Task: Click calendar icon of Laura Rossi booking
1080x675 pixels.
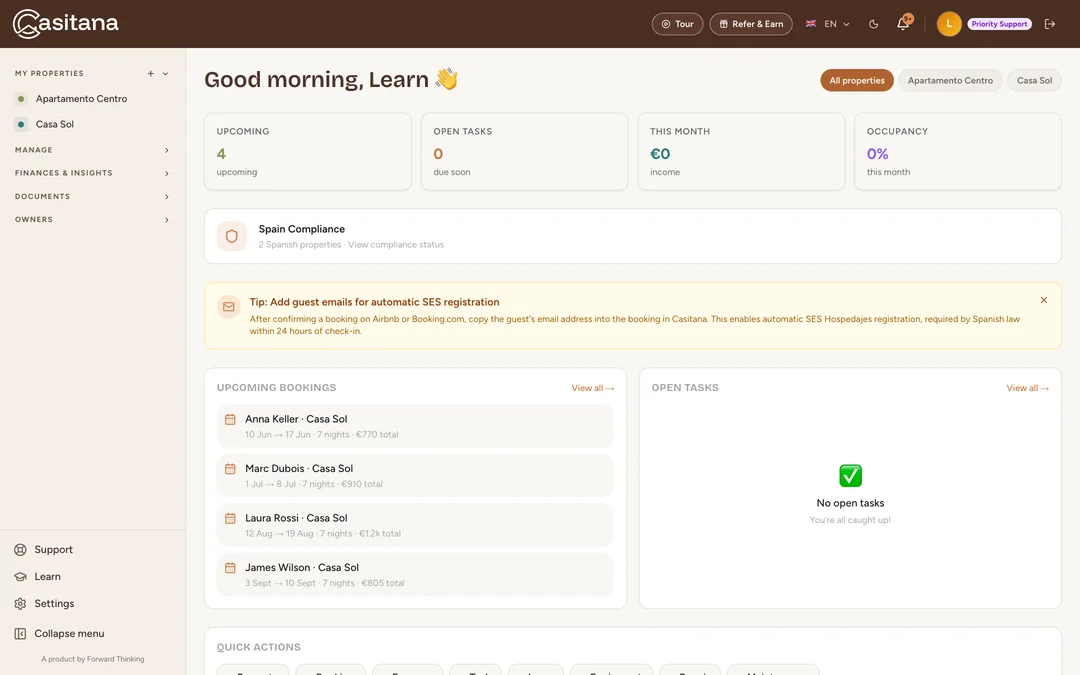Action: [230, 519]
